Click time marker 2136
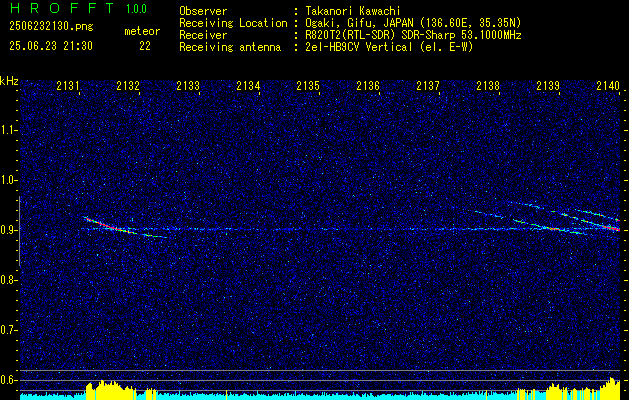 click(x=368, y=86)
